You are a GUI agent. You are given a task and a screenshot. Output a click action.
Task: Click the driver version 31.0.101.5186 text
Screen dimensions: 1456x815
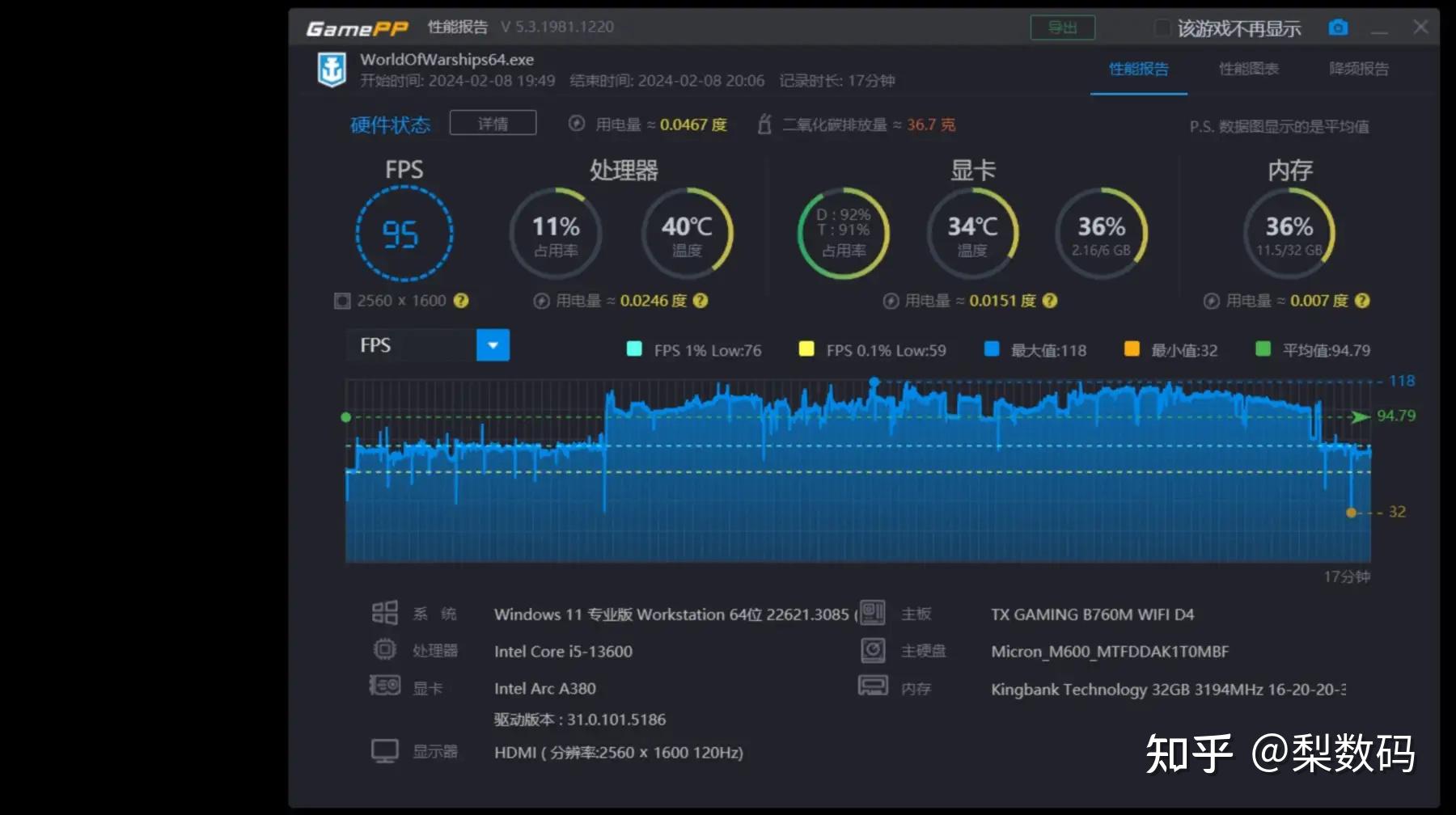click(580, 719)
